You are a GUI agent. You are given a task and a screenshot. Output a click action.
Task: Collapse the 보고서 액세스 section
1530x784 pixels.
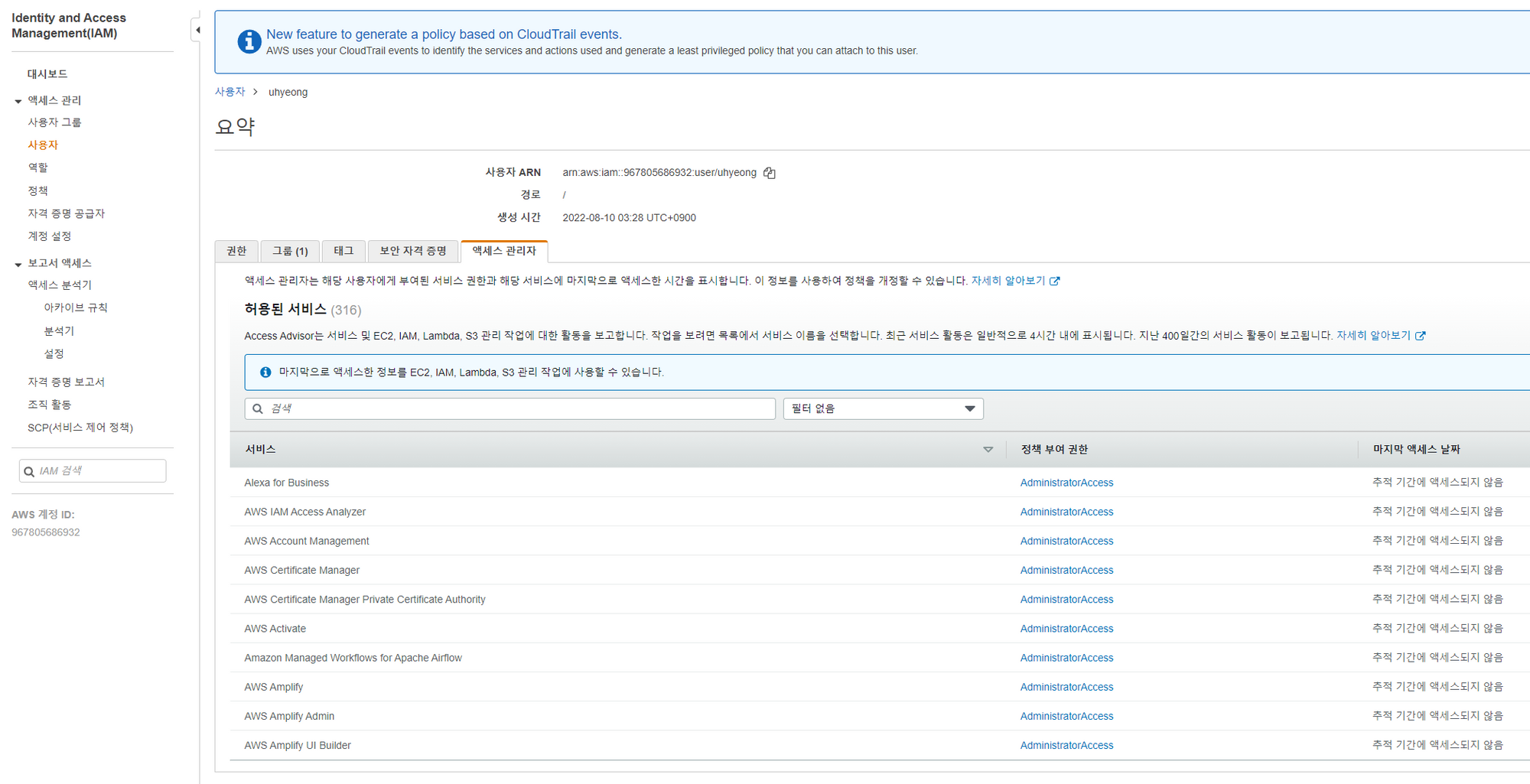click(x=18, y=264)
